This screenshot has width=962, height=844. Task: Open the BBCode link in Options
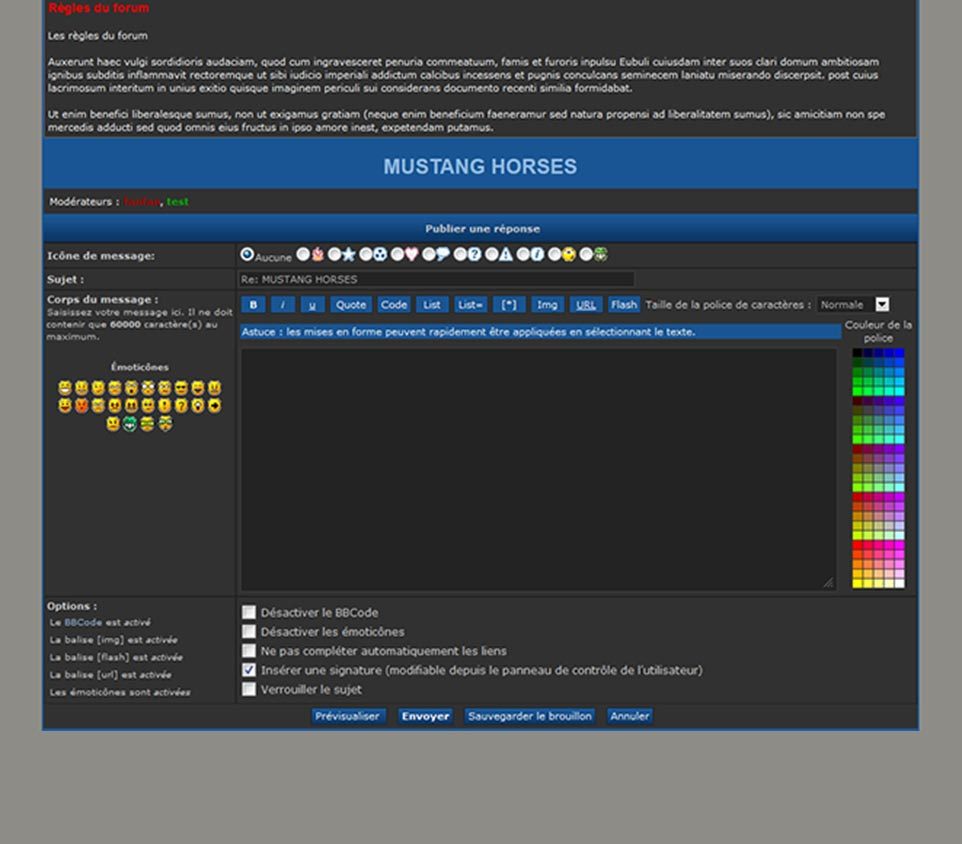click(83, 622)
